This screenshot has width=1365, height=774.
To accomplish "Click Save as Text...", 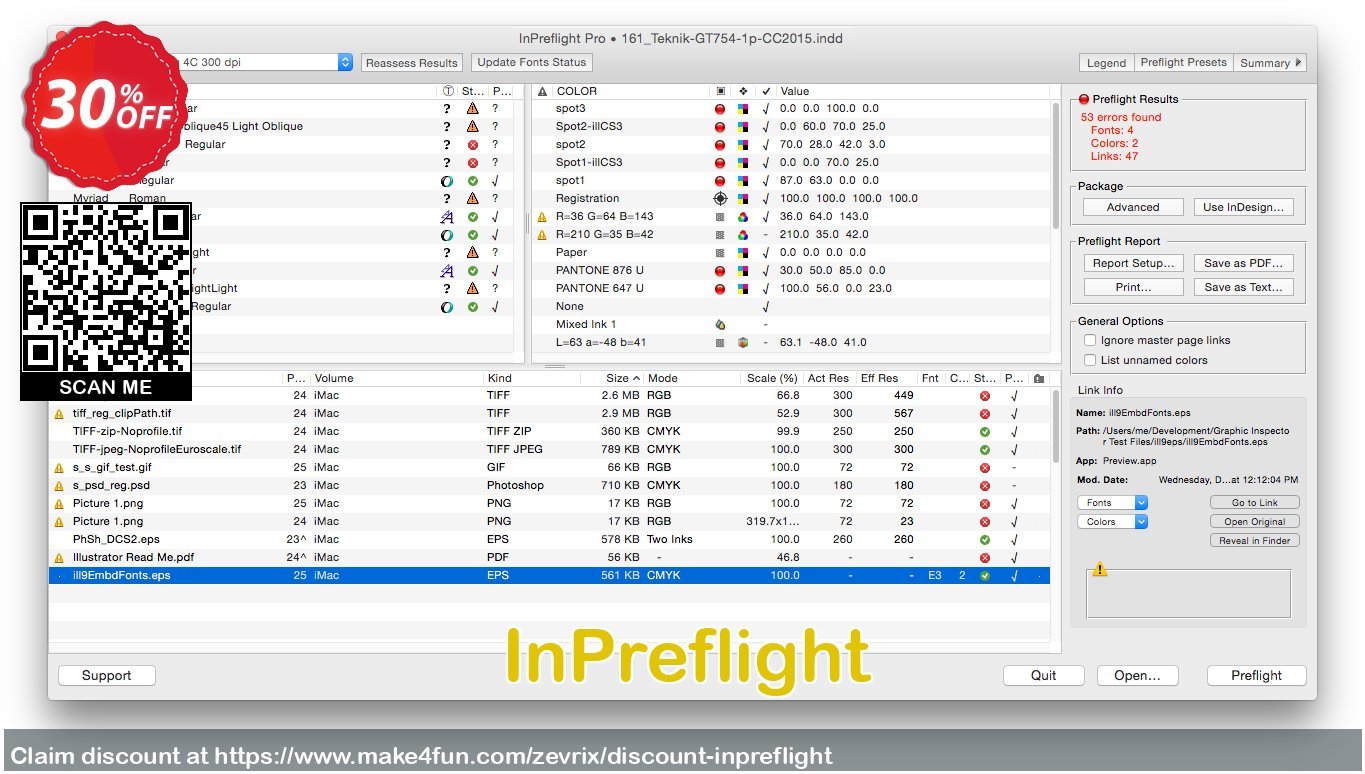I will coord(1243,287).
